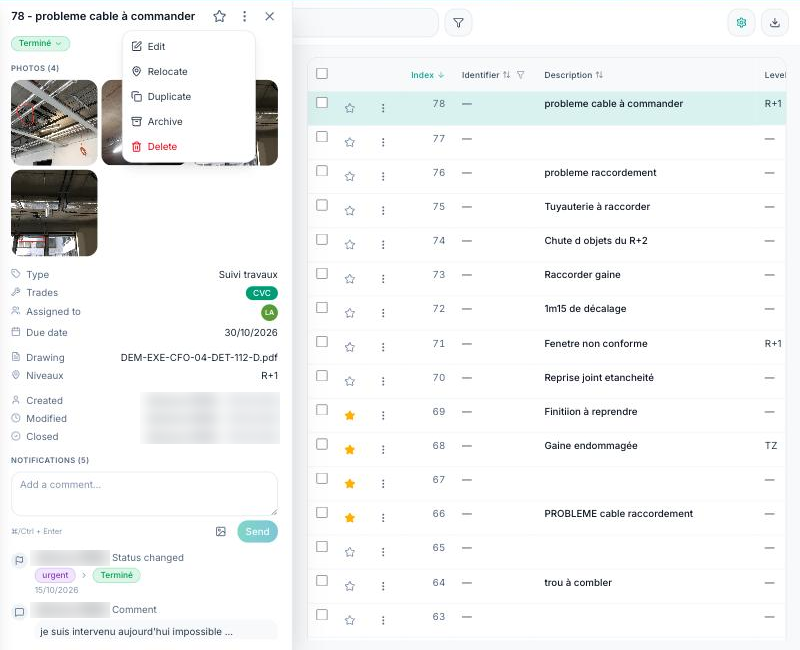Check the checkbox for row 77
The width and height of the screenshot is (800, 650).
[322, 137]
